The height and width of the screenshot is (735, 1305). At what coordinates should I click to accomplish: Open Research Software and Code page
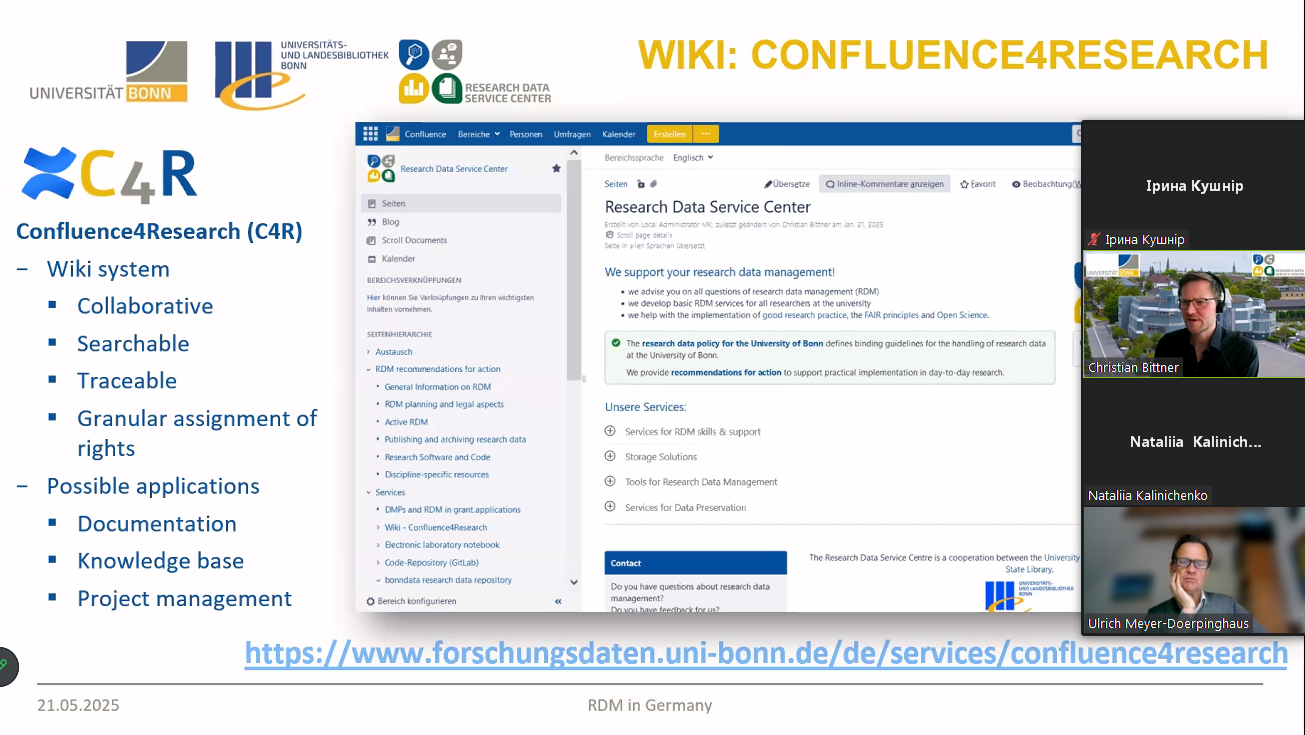pos(437,457)
